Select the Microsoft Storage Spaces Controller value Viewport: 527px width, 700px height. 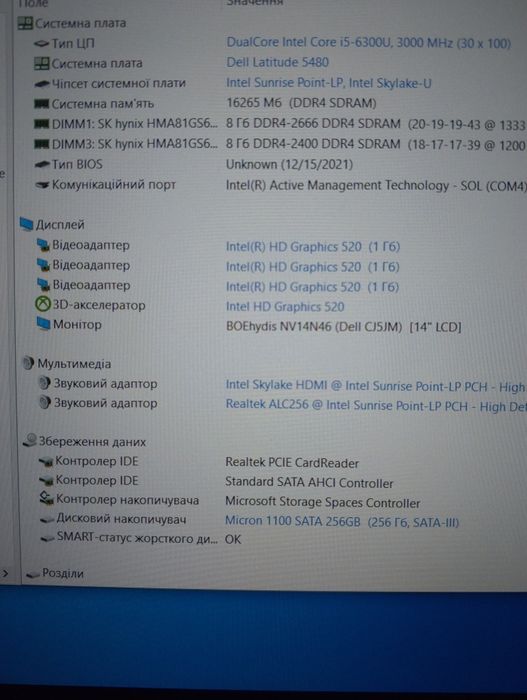point(322,502)
